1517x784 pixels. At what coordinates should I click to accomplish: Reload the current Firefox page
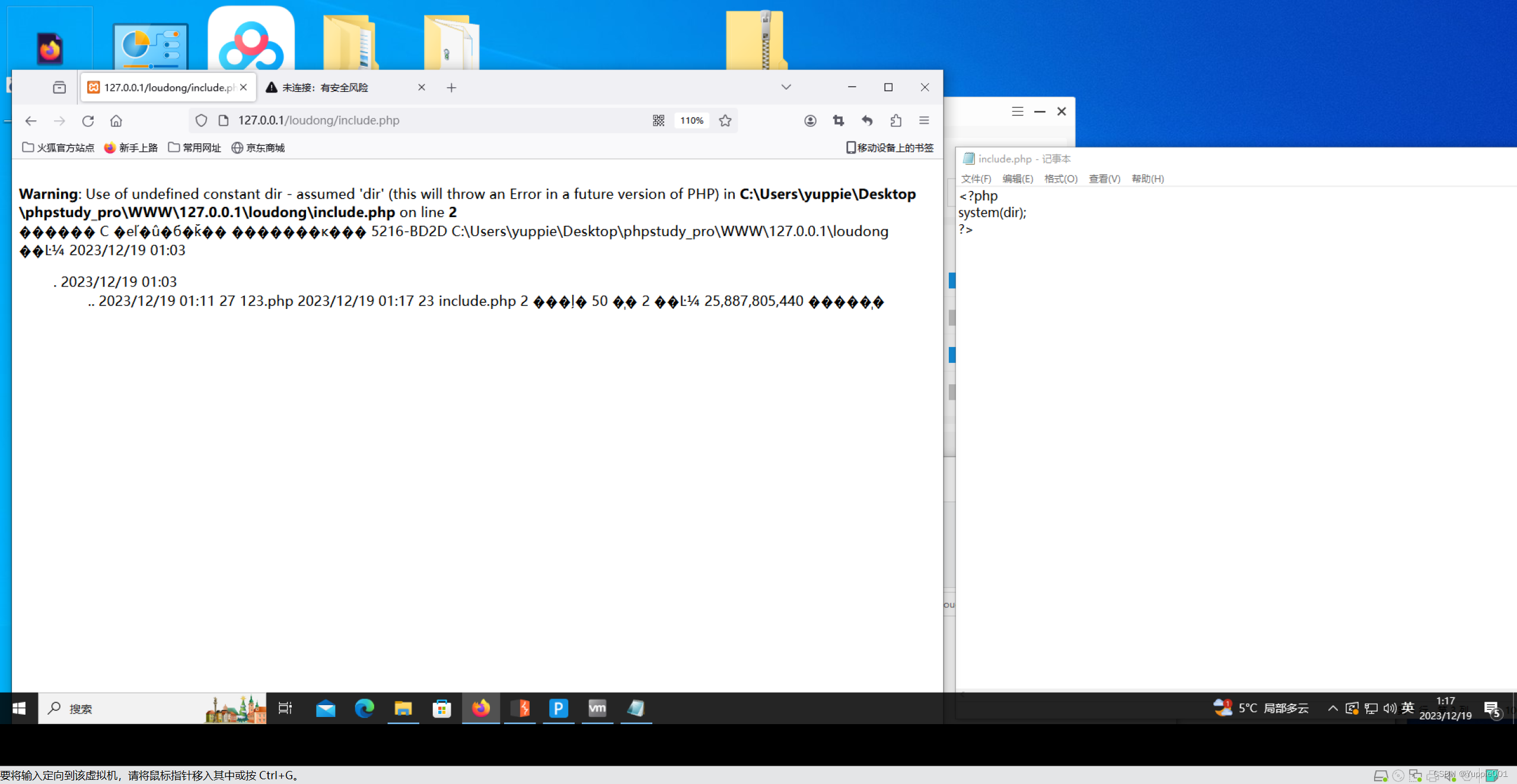88,121
